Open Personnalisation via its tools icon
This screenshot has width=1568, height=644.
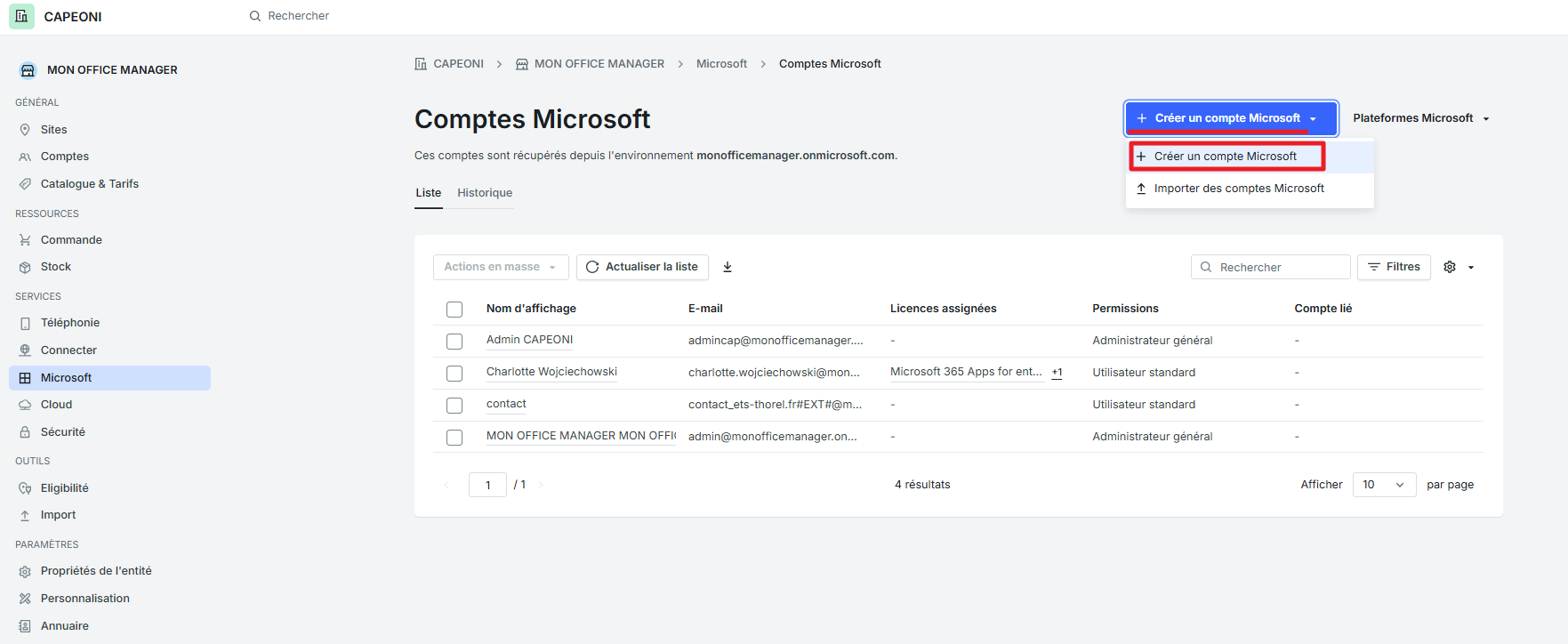point(25,599)
